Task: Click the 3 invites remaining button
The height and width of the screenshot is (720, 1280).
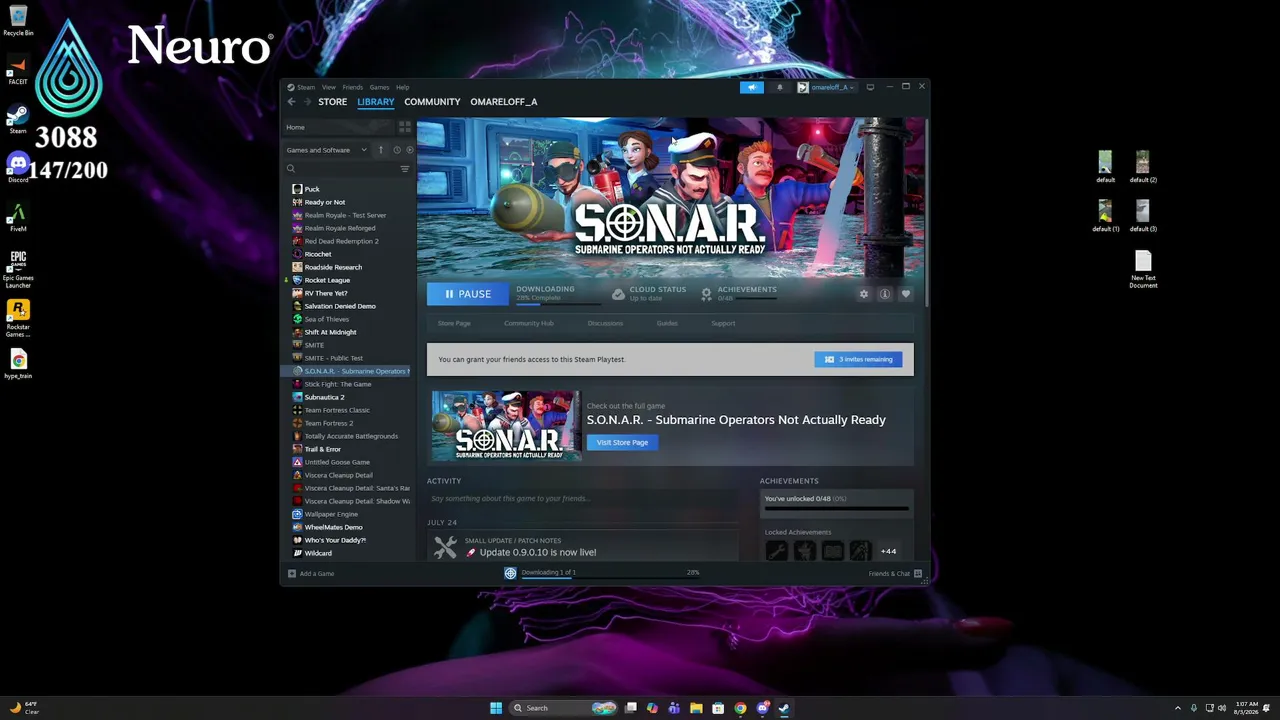Action: coord(858,359)
